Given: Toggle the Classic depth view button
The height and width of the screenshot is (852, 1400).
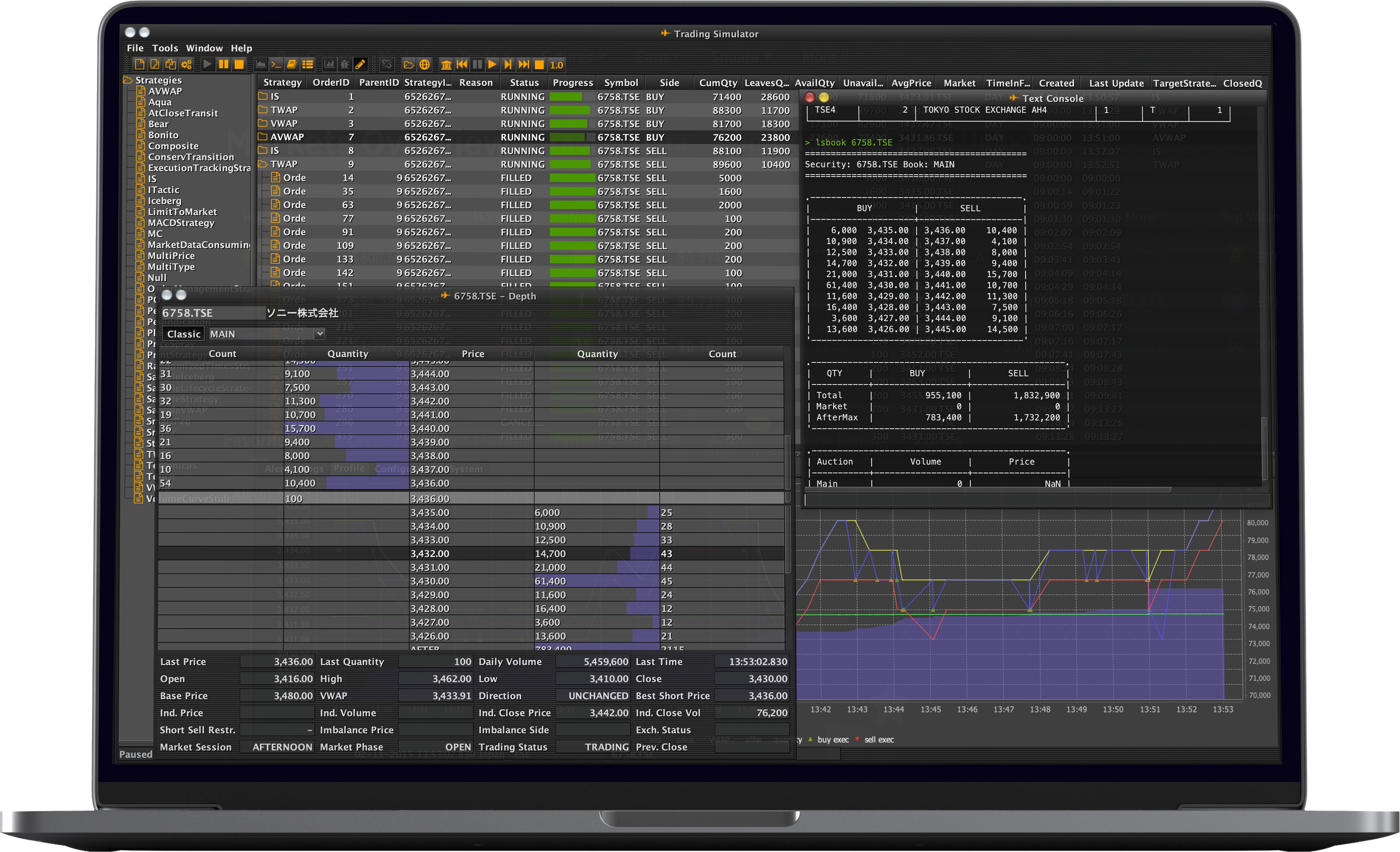Looking at the screenshot, I should (x=184, y=334).
